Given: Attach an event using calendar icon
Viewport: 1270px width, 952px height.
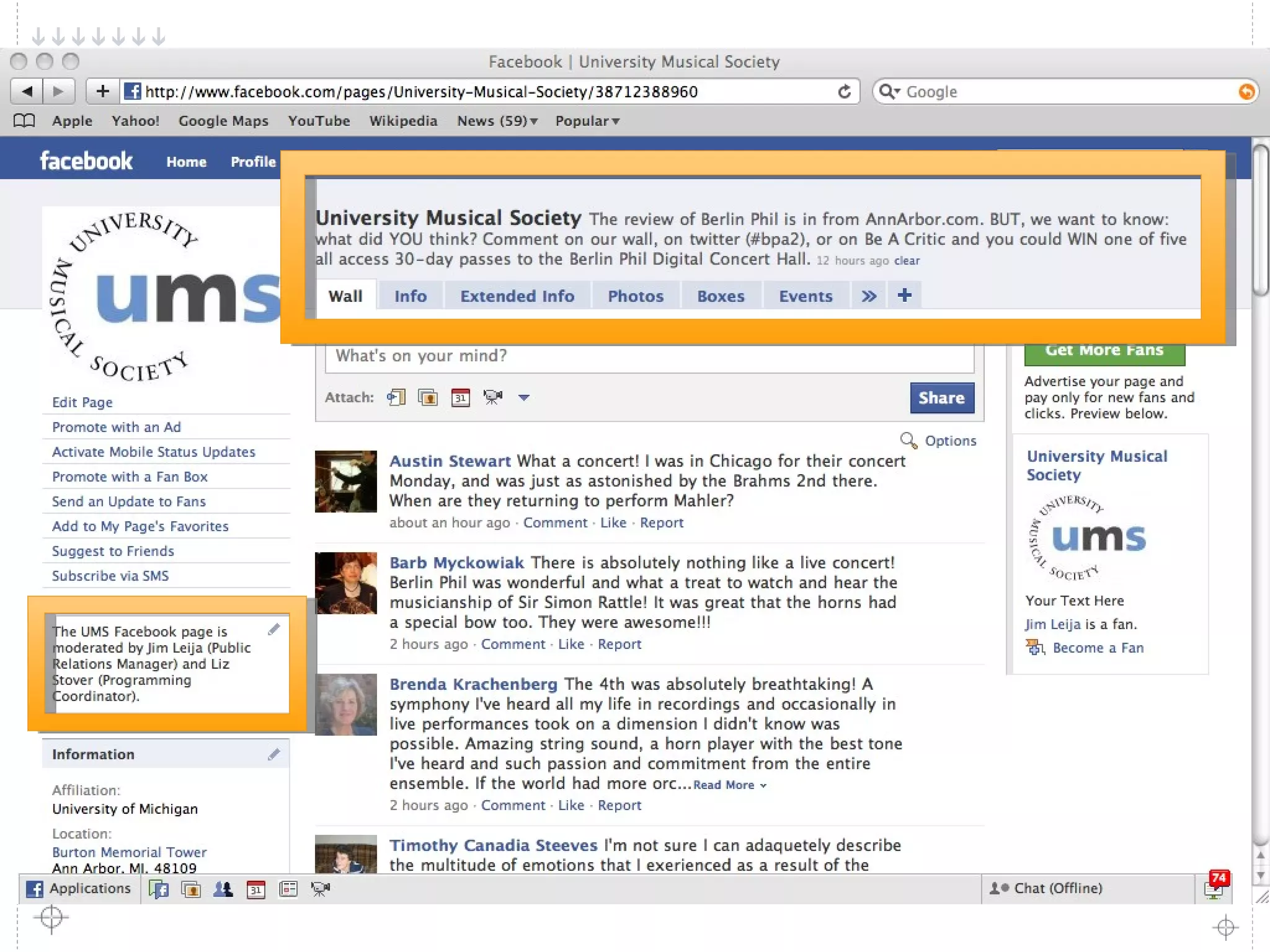Looking at the screenshot, I should (x=460, y=397).
